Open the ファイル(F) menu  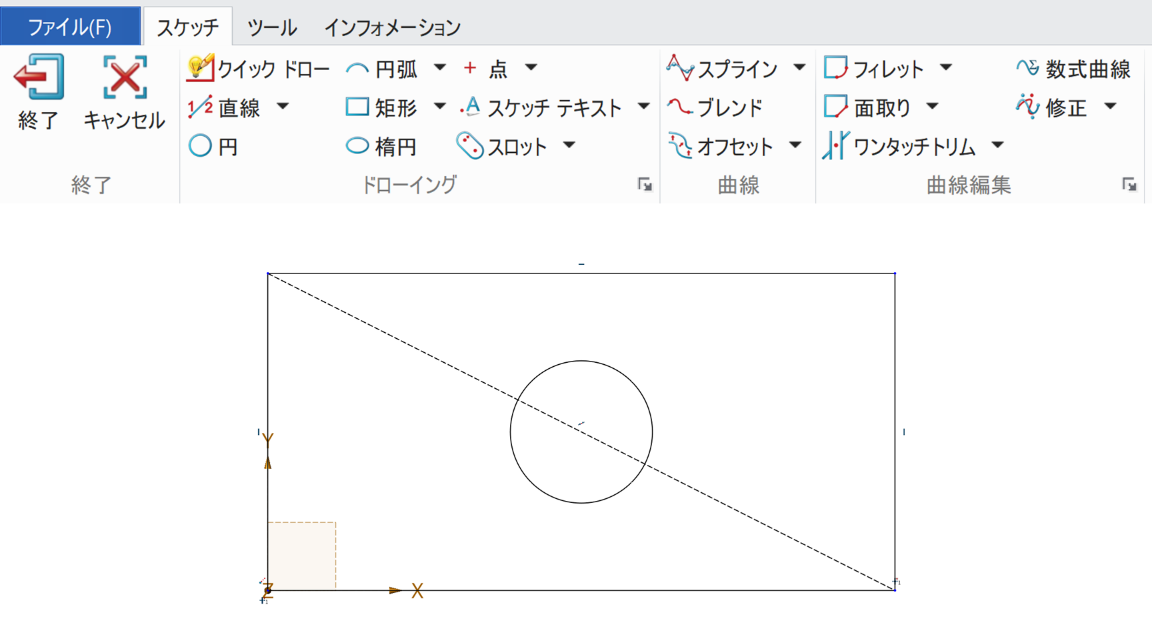(69, 27)
